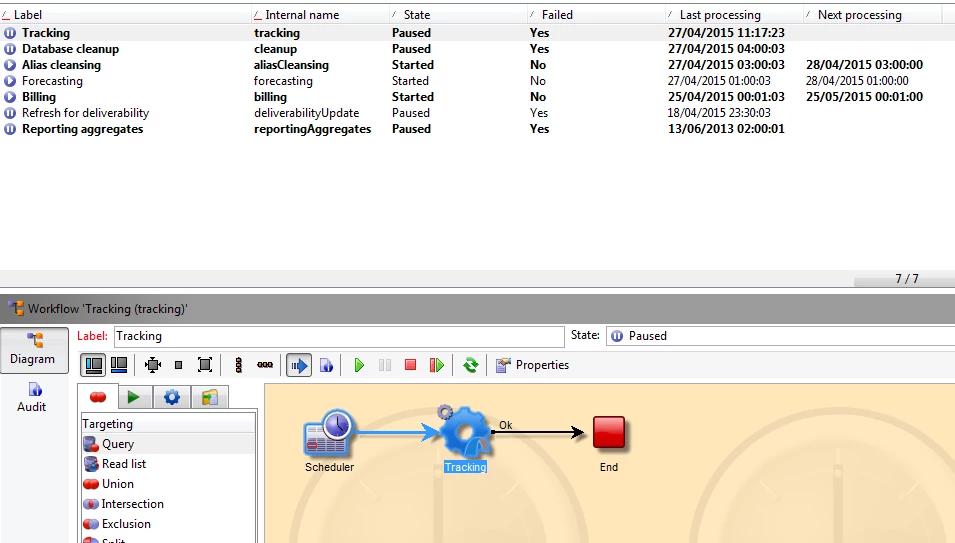Sort list by Last processing column header
955x543 pixels.
tap(735, 15)
